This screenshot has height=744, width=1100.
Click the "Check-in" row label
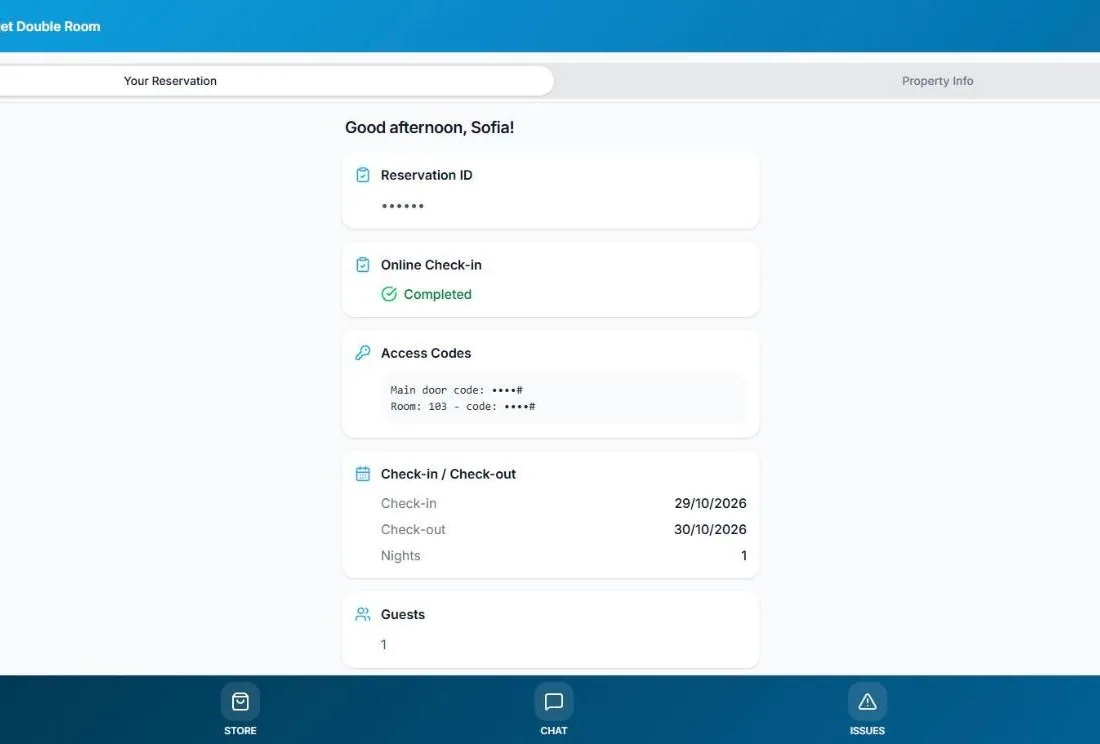pyautogui.click(x=408, y=503)
